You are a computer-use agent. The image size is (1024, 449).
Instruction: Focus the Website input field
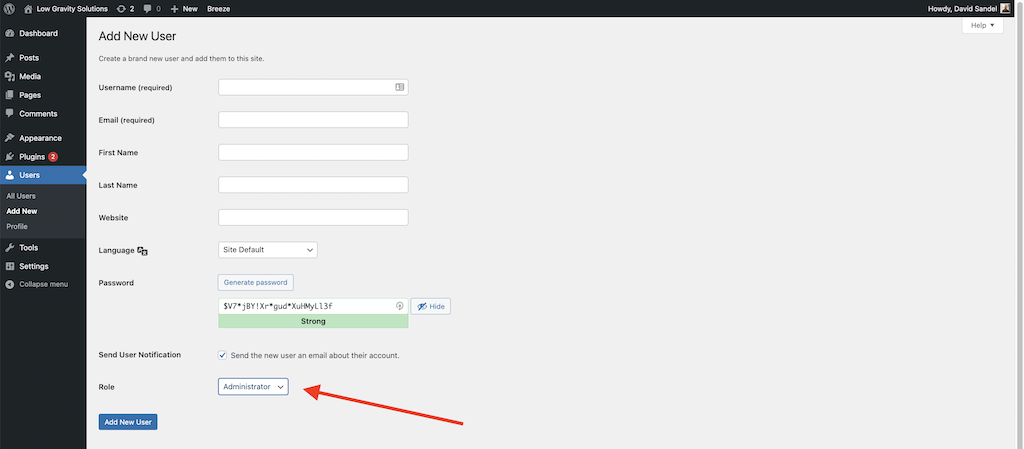point(313,217)
